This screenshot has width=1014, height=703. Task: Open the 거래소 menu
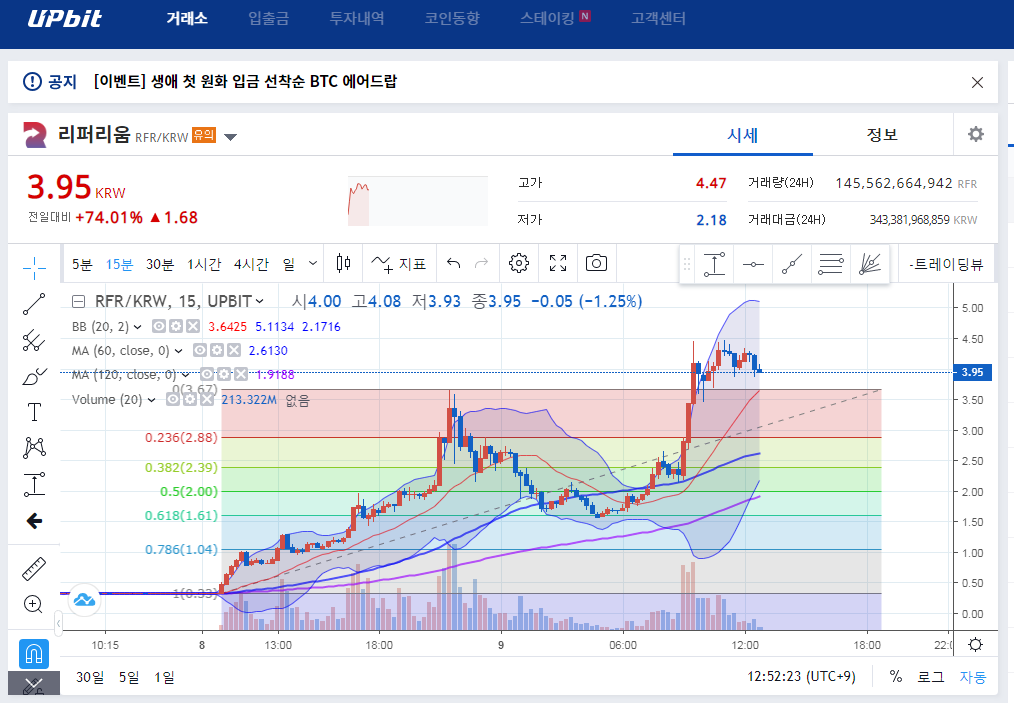(187, 18)
